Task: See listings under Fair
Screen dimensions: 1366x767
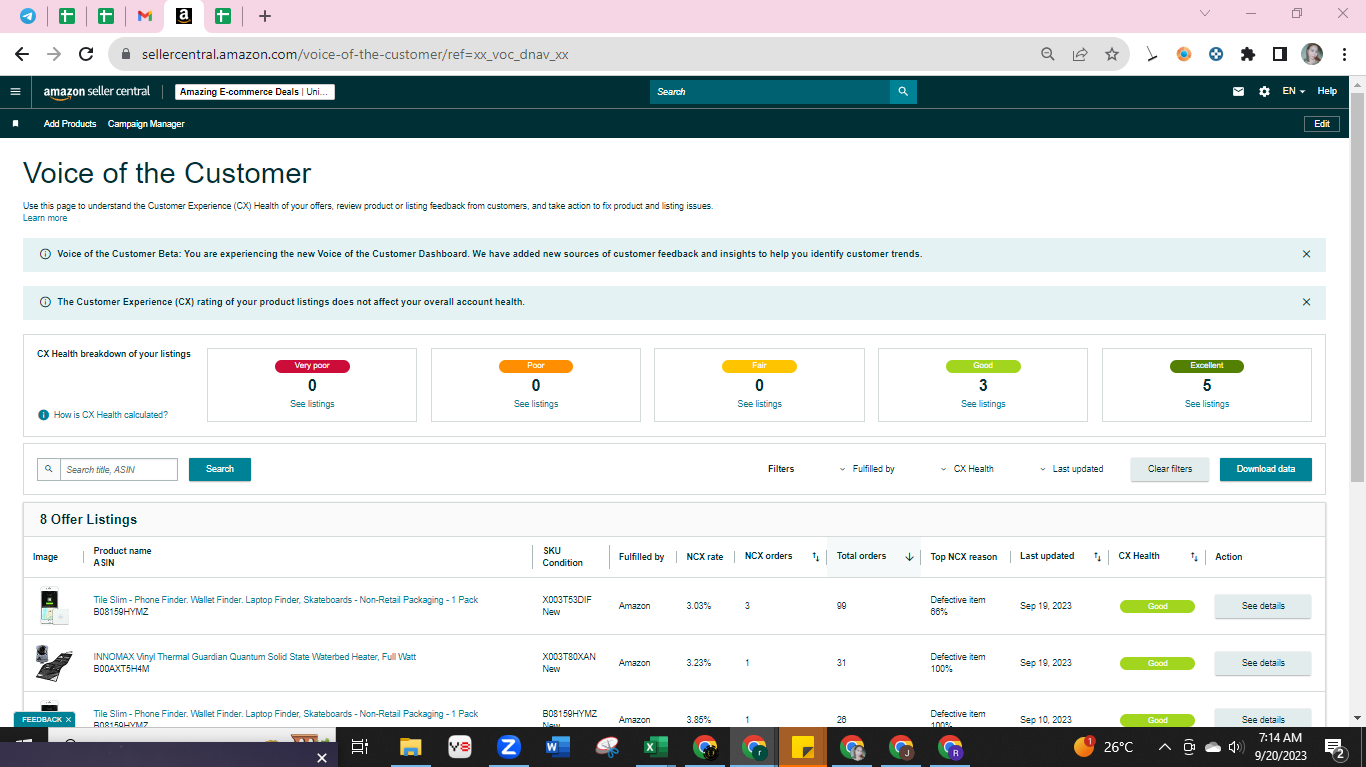Action: 760,404
